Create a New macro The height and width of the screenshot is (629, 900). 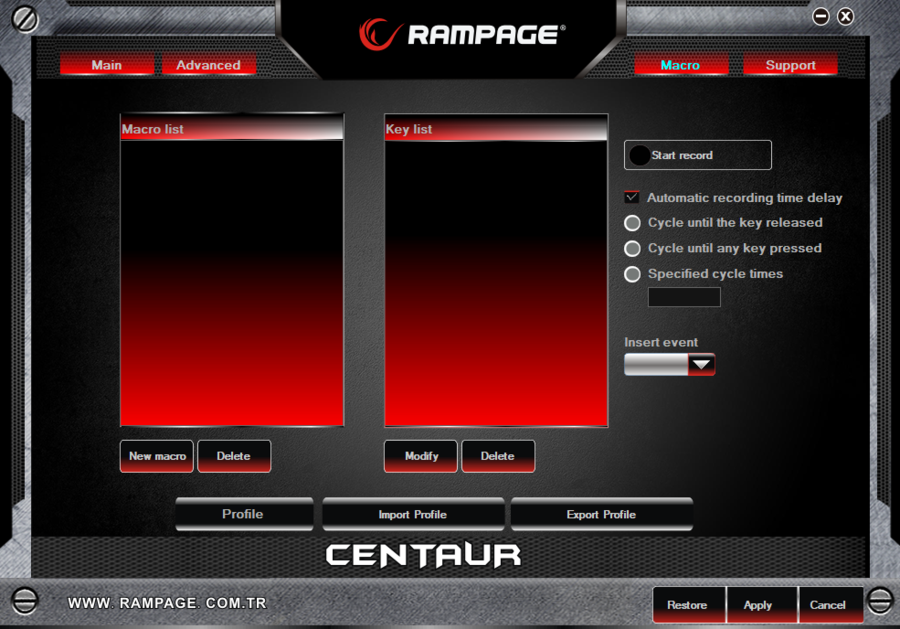click(x=157, y=456)
